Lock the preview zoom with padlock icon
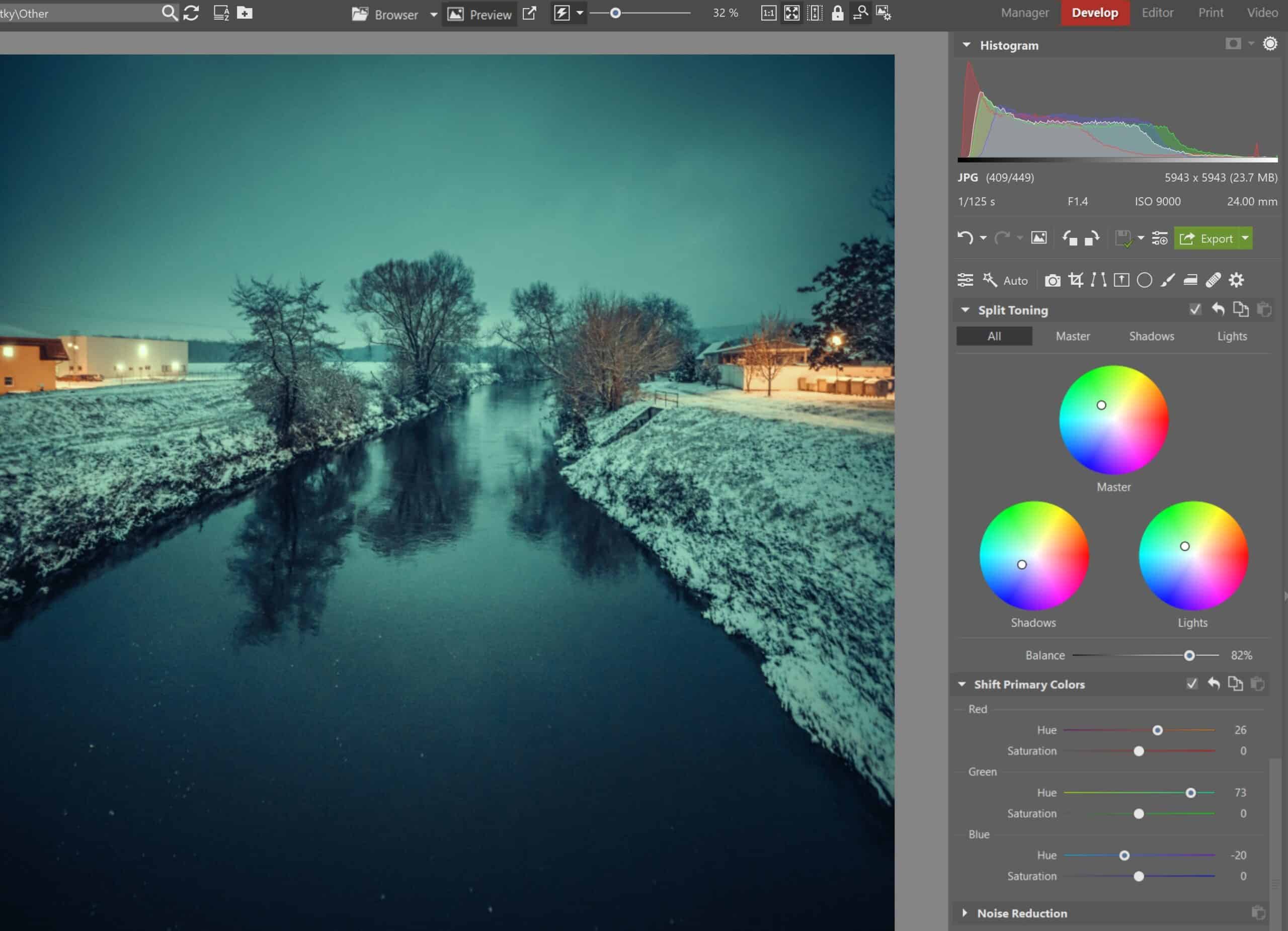 coord(836,14)
